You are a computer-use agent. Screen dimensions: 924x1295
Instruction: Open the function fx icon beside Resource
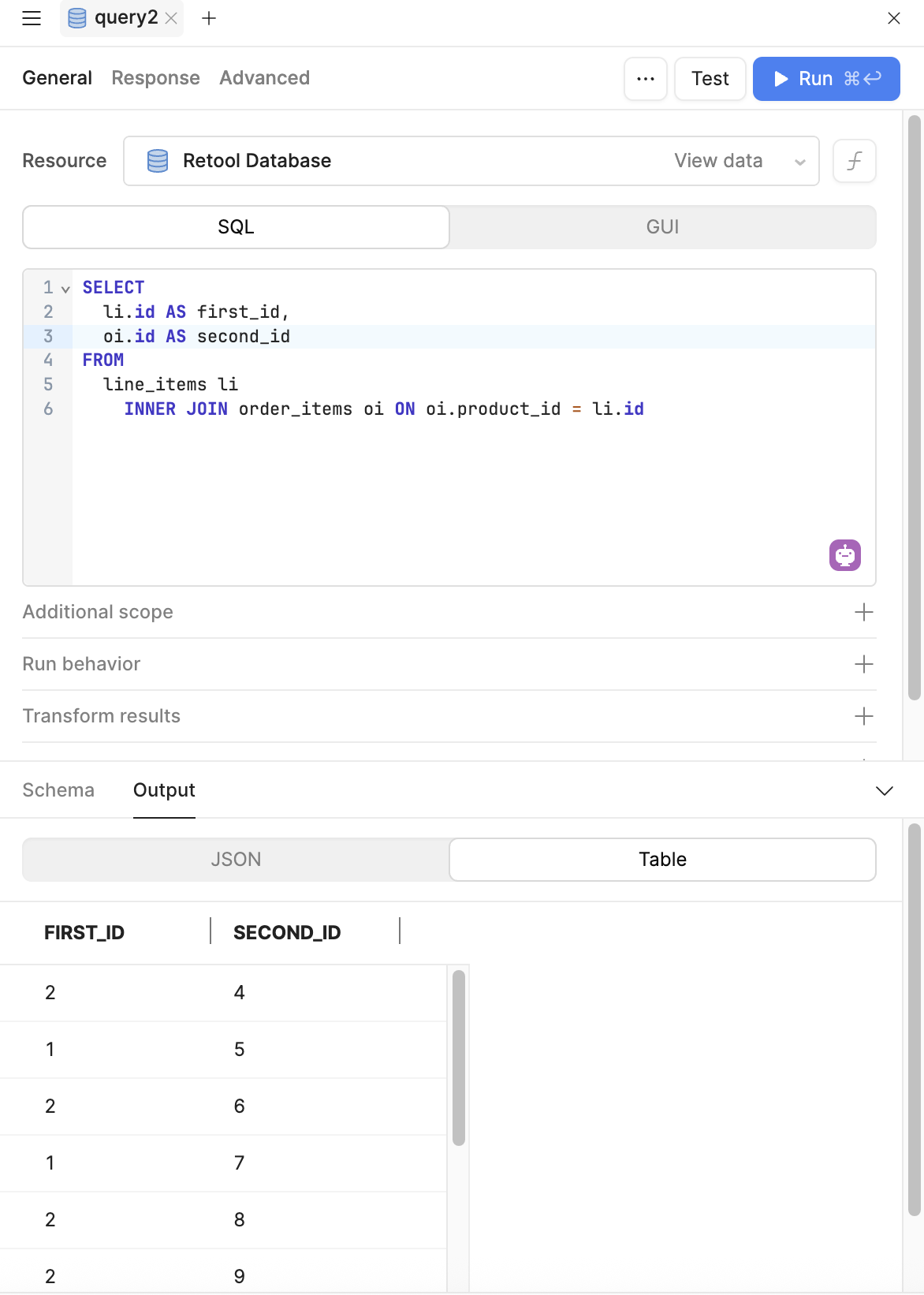pyautogui.click(x=854, y=161)
